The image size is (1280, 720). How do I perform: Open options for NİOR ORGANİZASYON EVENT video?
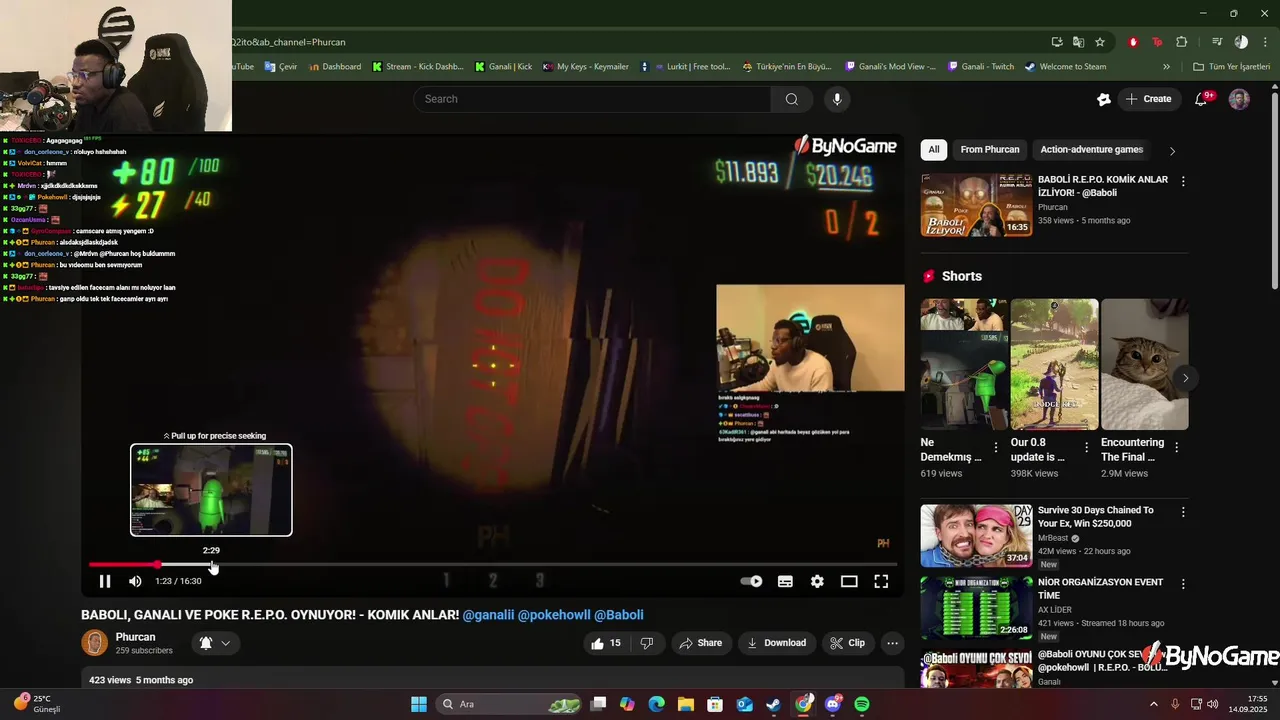tap(1183, 584)
